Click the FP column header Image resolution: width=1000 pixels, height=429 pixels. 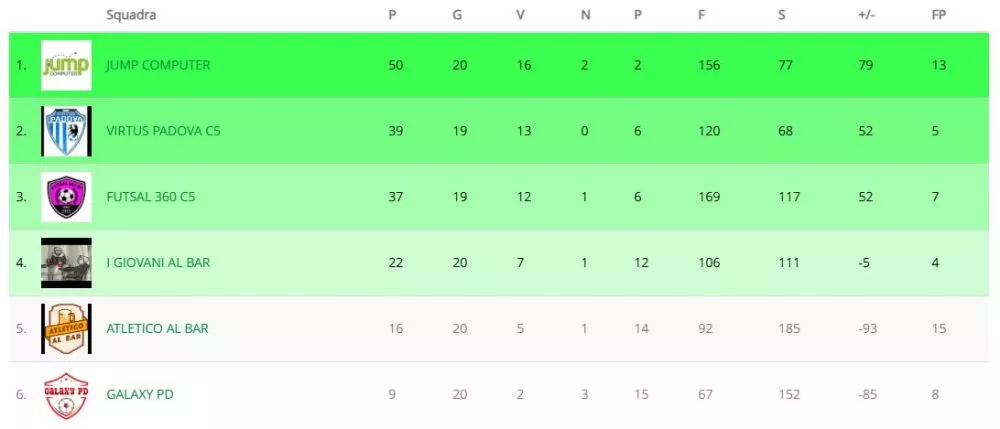(x=938, y=15)
